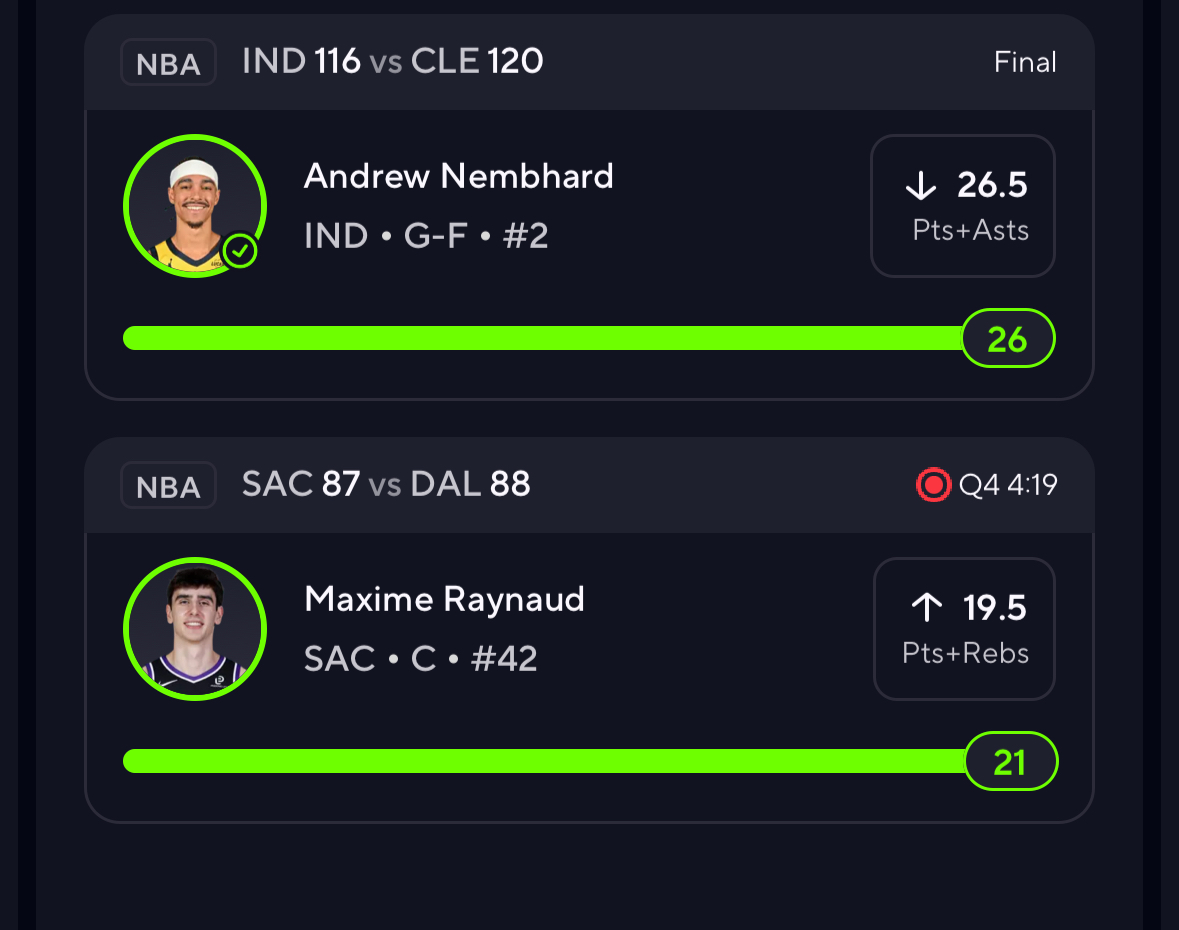Select the 26.5 Pts+Asts pick box

(963, 205)
